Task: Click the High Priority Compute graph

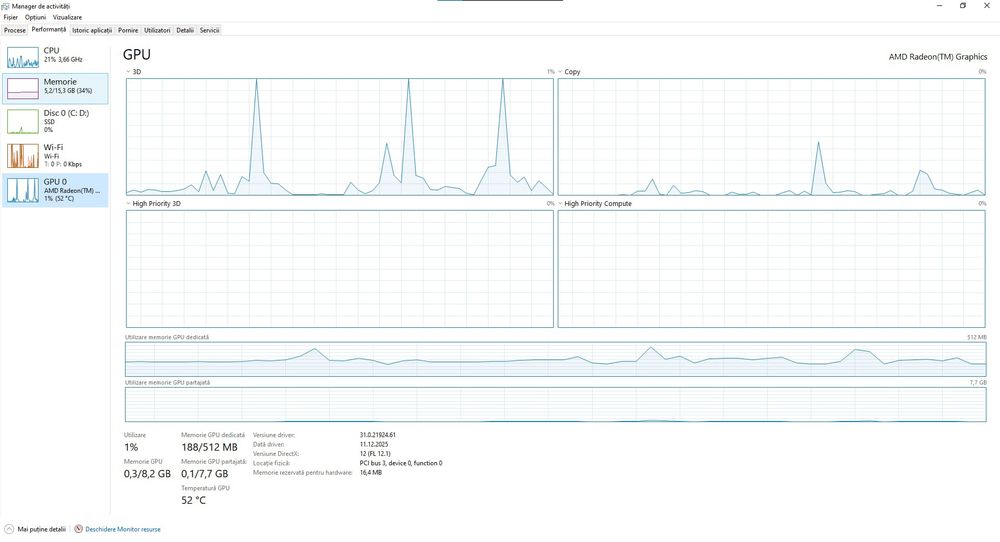Action: tap(772, 268)
